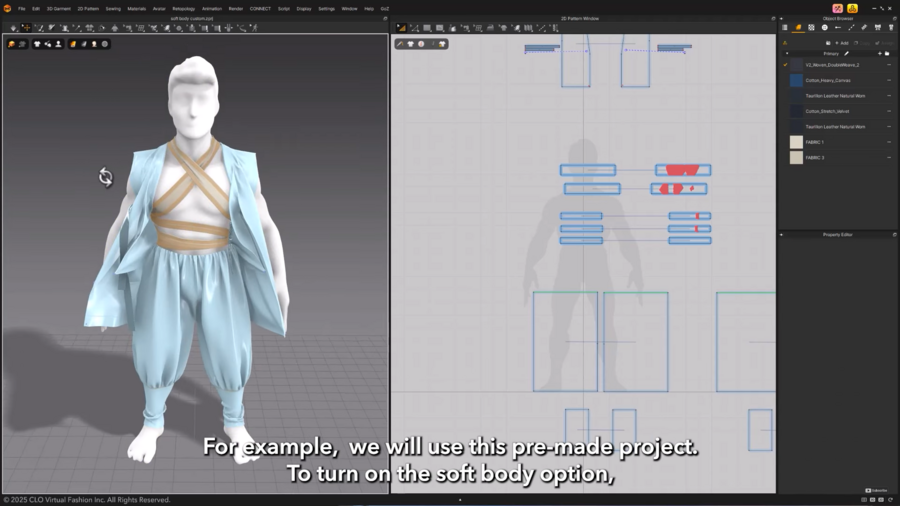Open the Avatar menu
Screen dimensions: 900x506
pyautogui.click(x=159, y=9)
